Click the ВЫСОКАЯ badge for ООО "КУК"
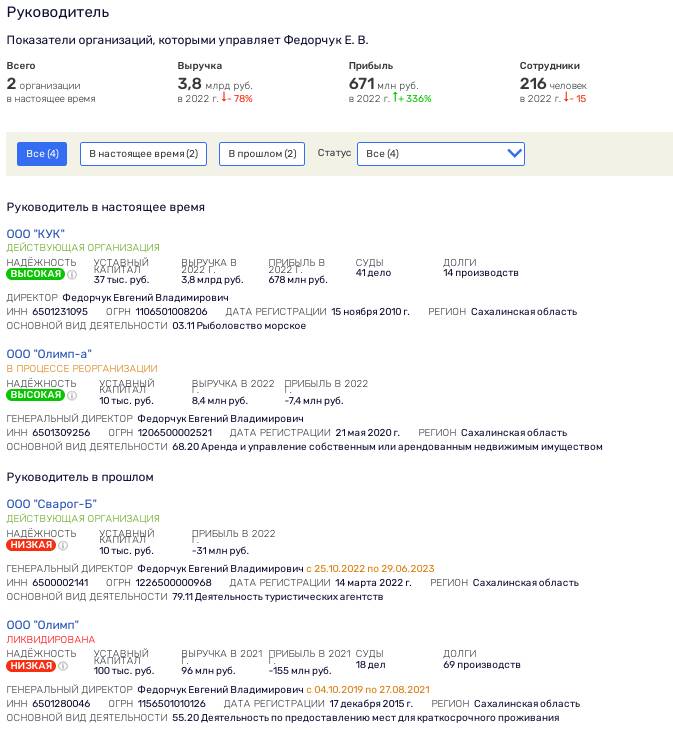 [35, 274]
